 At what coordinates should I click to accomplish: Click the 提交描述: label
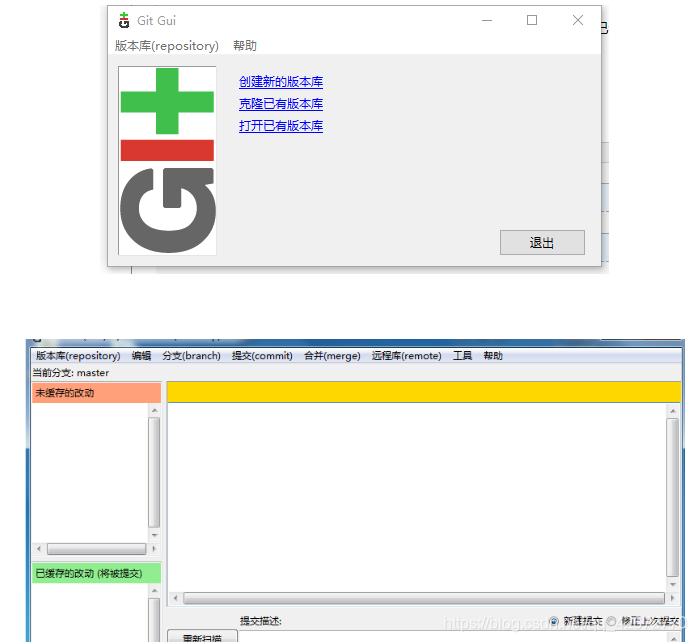coord(260,621)
